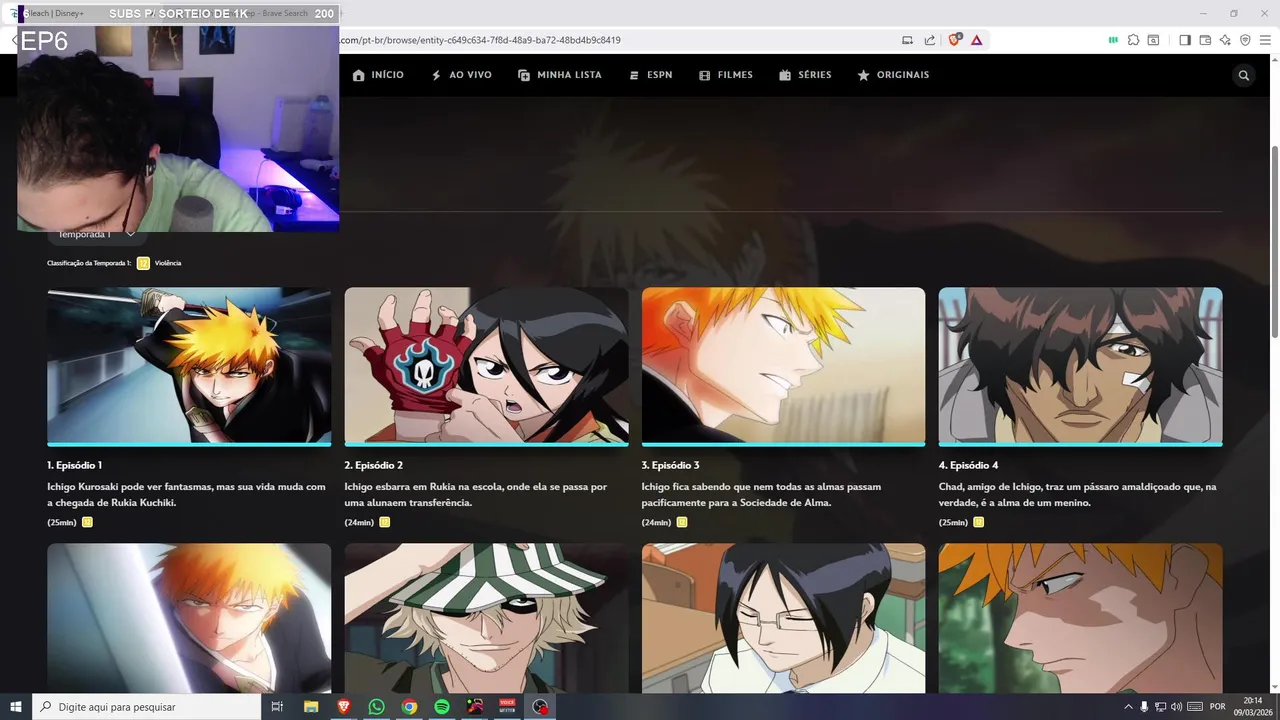The width and height of the screenshot is (1280, 720).
Task: Play Episódio 4 thumbnail showing Chad
Action: 1080,365
